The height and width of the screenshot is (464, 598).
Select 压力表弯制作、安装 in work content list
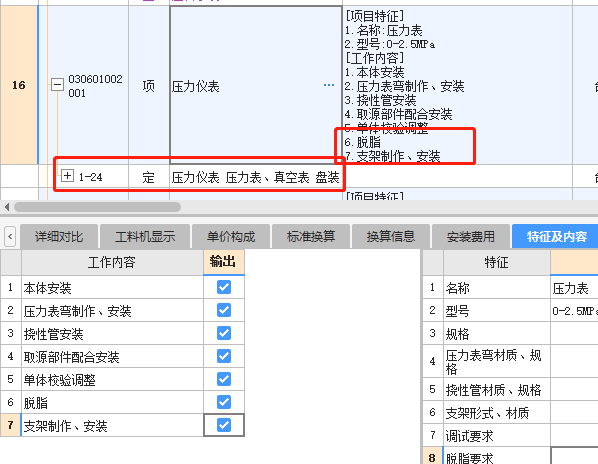click(112, 311)
